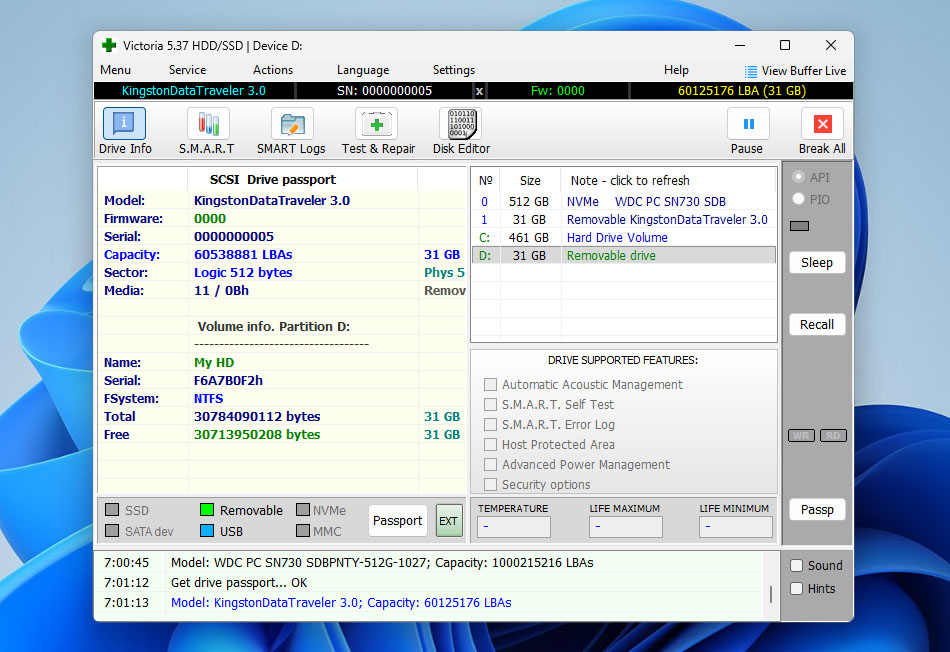Open SMART Logs from the toolbar
This screenshot has width=950, height=652.
291,124
